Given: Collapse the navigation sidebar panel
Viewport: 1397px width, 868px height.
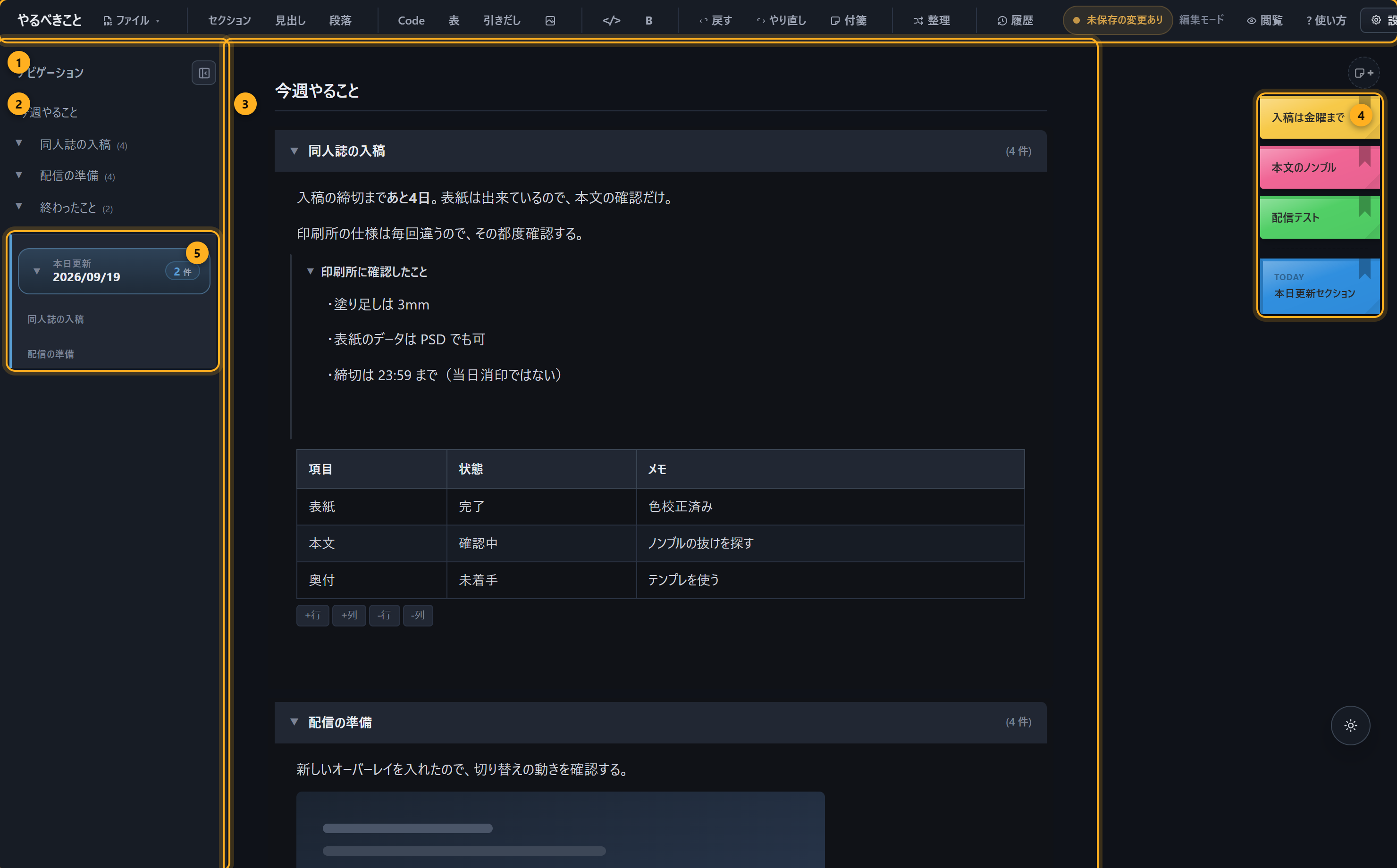Looking at the screenshot, I should (204, 73).
